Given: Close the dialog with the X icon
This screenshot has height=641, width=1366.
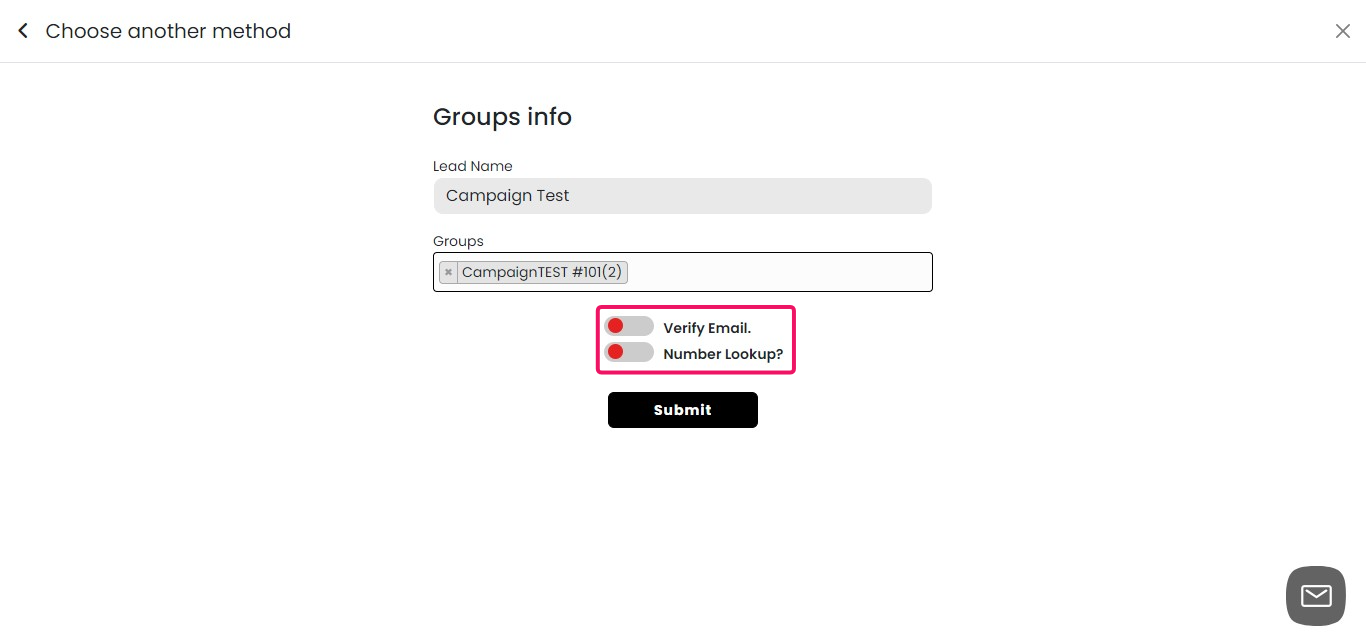Looking at the screenshot, I should click(x=1343, y=30).
